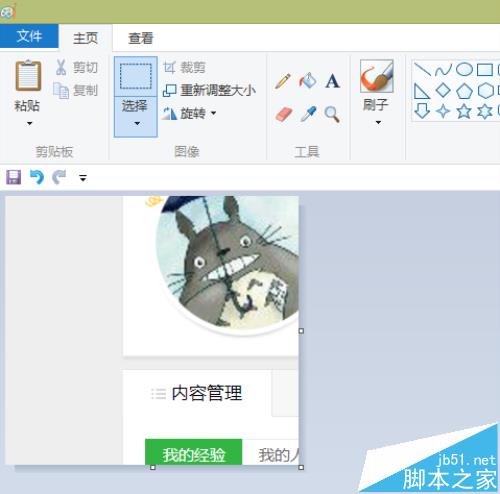Click the Paste clipboard icon
This screenshot has width=500, height=494.
point(28,76)
